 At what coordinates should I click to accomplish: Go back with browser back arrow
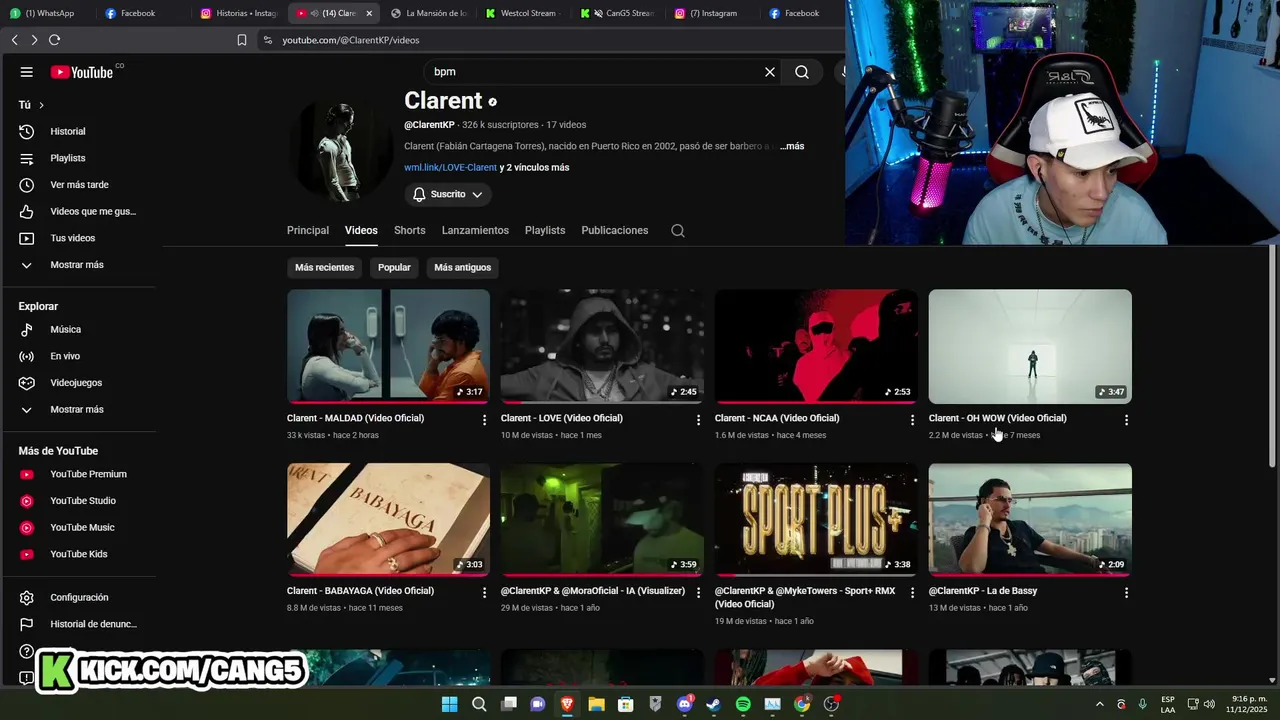coord(14,40)
